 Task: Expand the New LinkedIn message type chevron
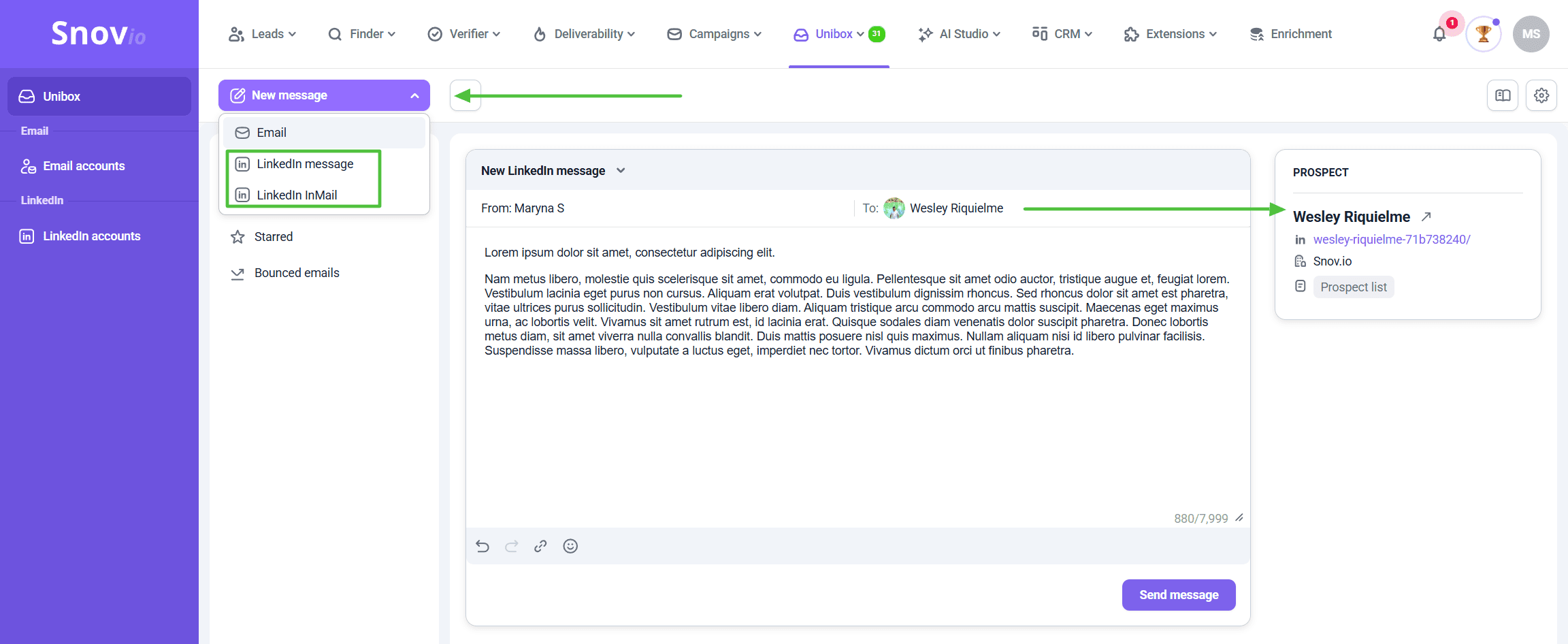(x=621, y=171)
